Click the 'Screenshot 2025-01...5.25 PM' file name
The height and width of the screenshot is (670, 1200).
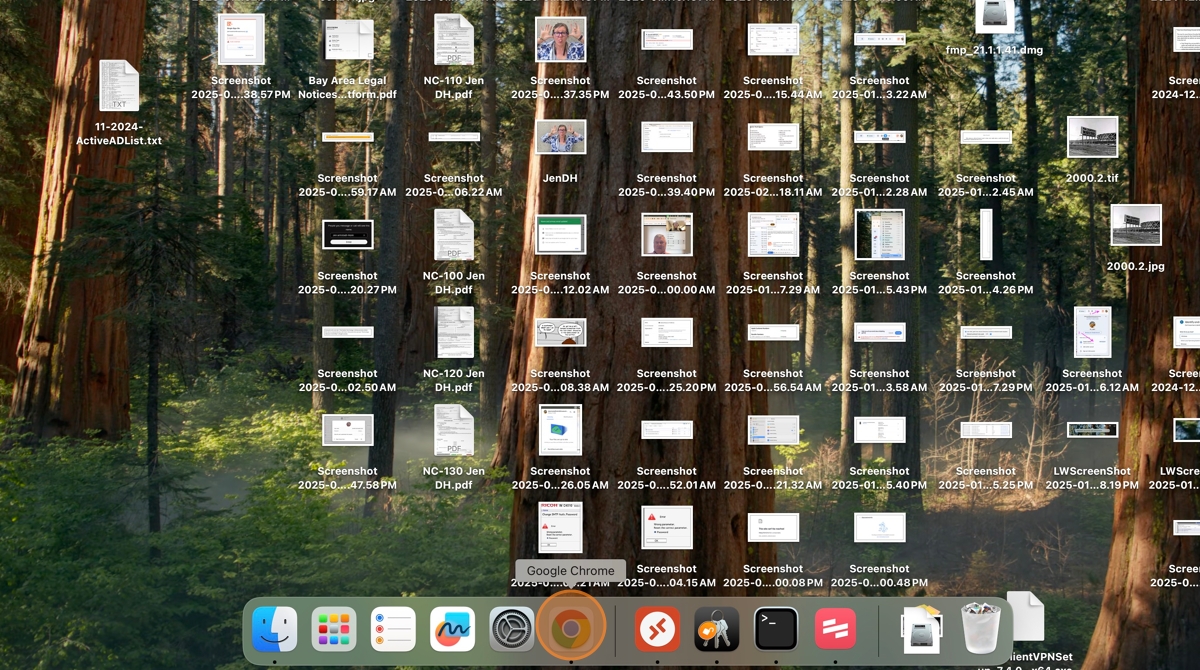point(986,478)
